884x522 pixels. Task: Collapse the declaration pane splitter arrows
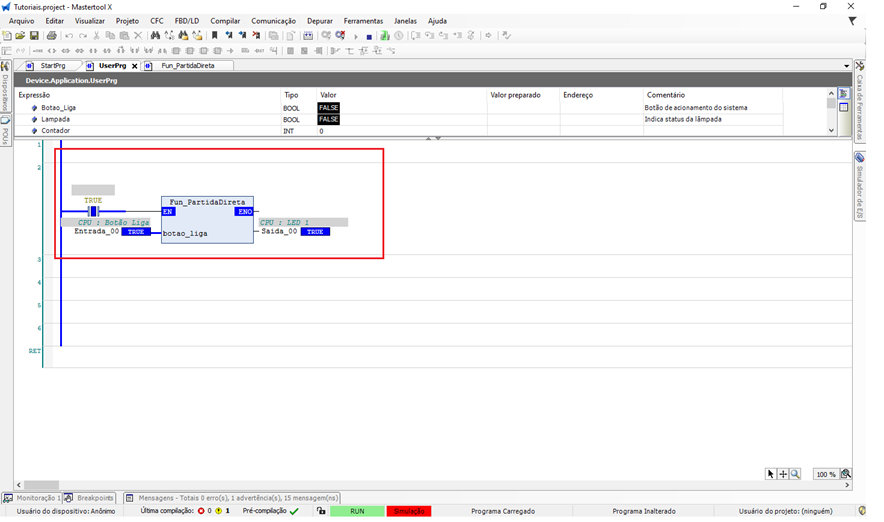433,138
